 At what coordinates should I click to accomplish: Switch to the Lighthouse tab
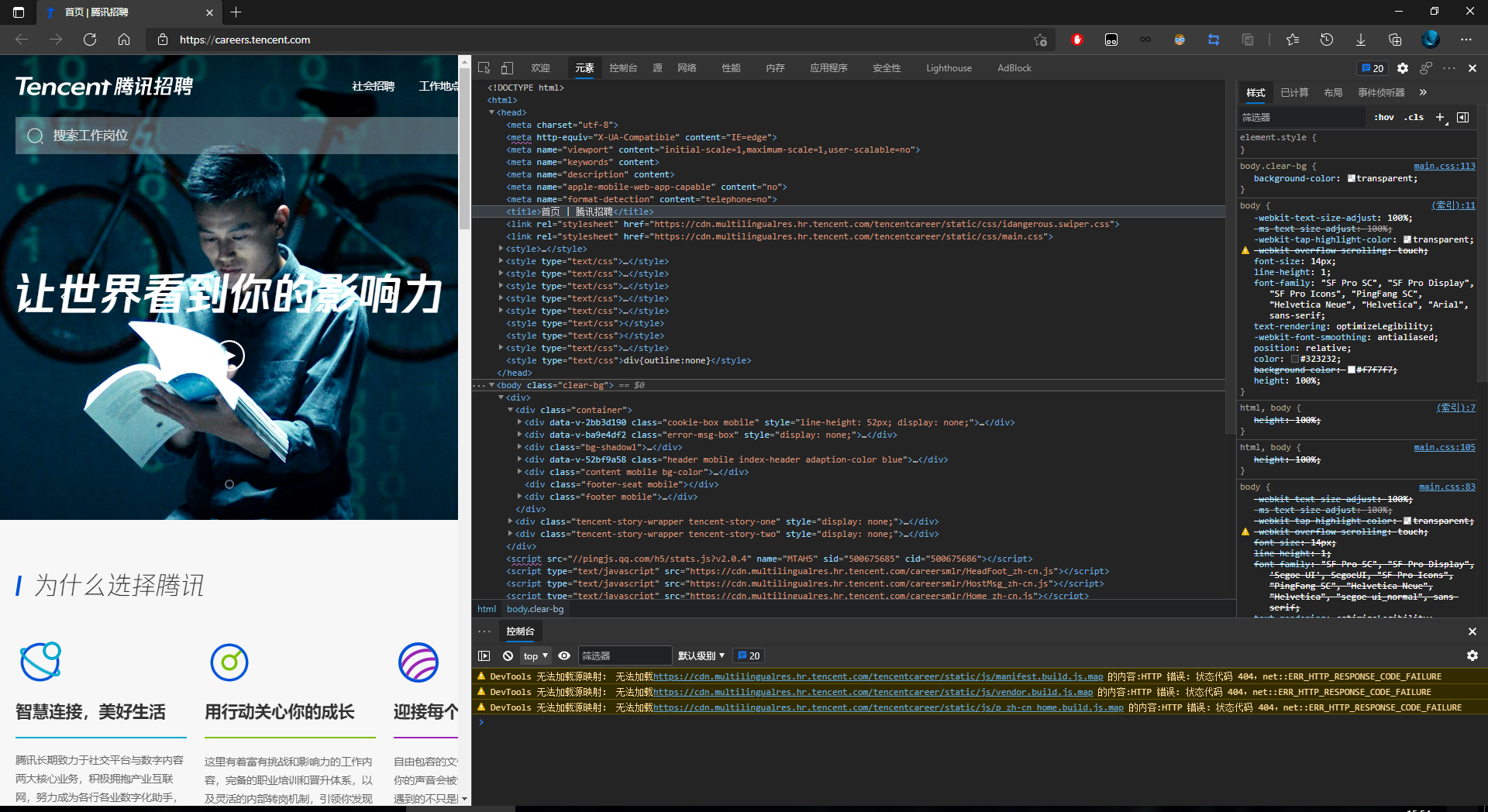tap(949, 68)
